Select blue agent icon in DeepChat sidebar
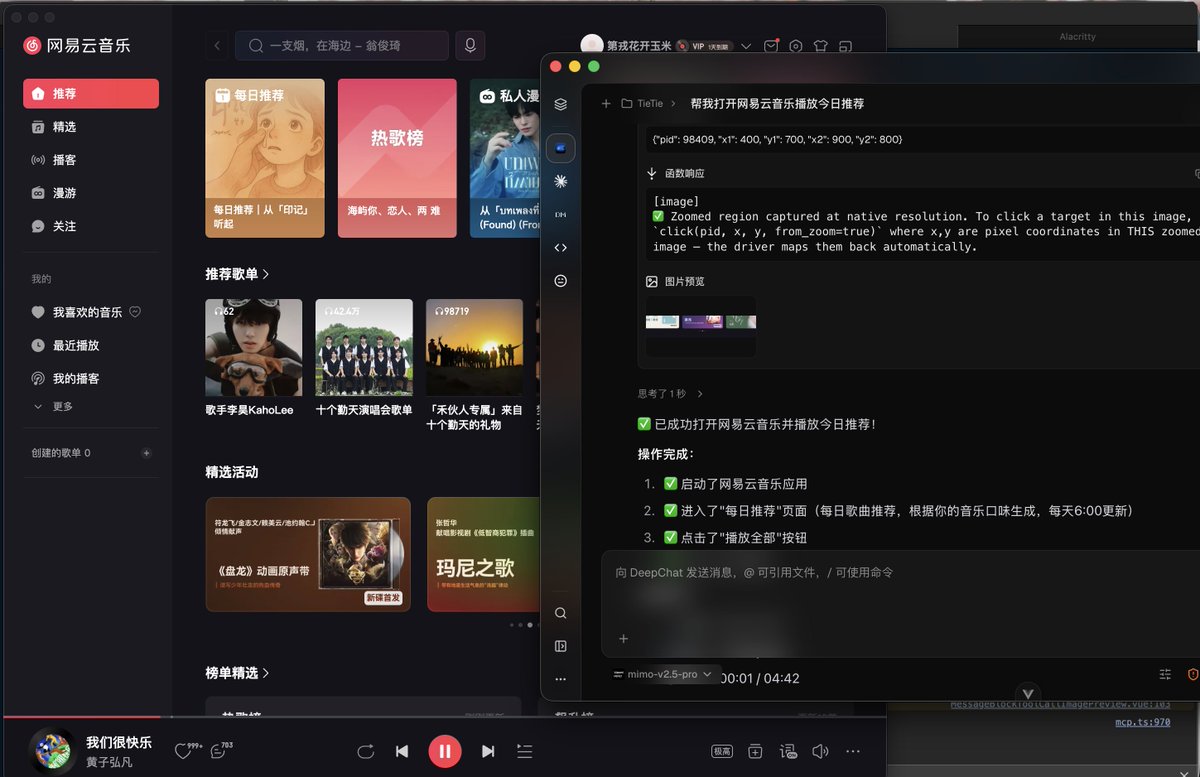1200x777 pixels. point(560,148)
